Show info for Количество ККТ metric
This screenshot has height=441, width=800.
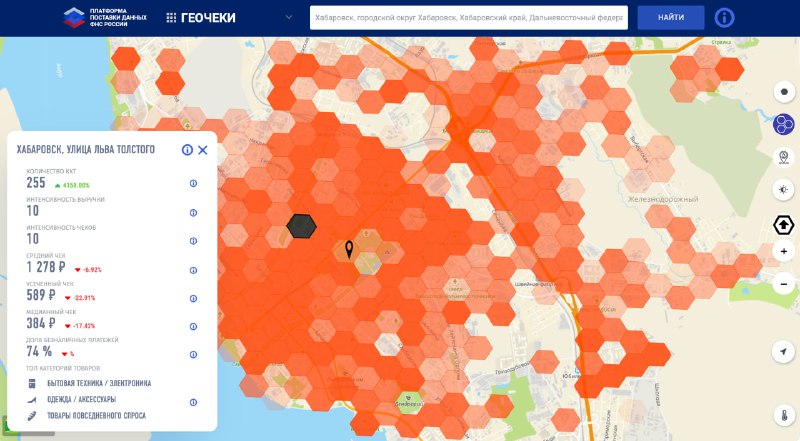pos(193,183)
